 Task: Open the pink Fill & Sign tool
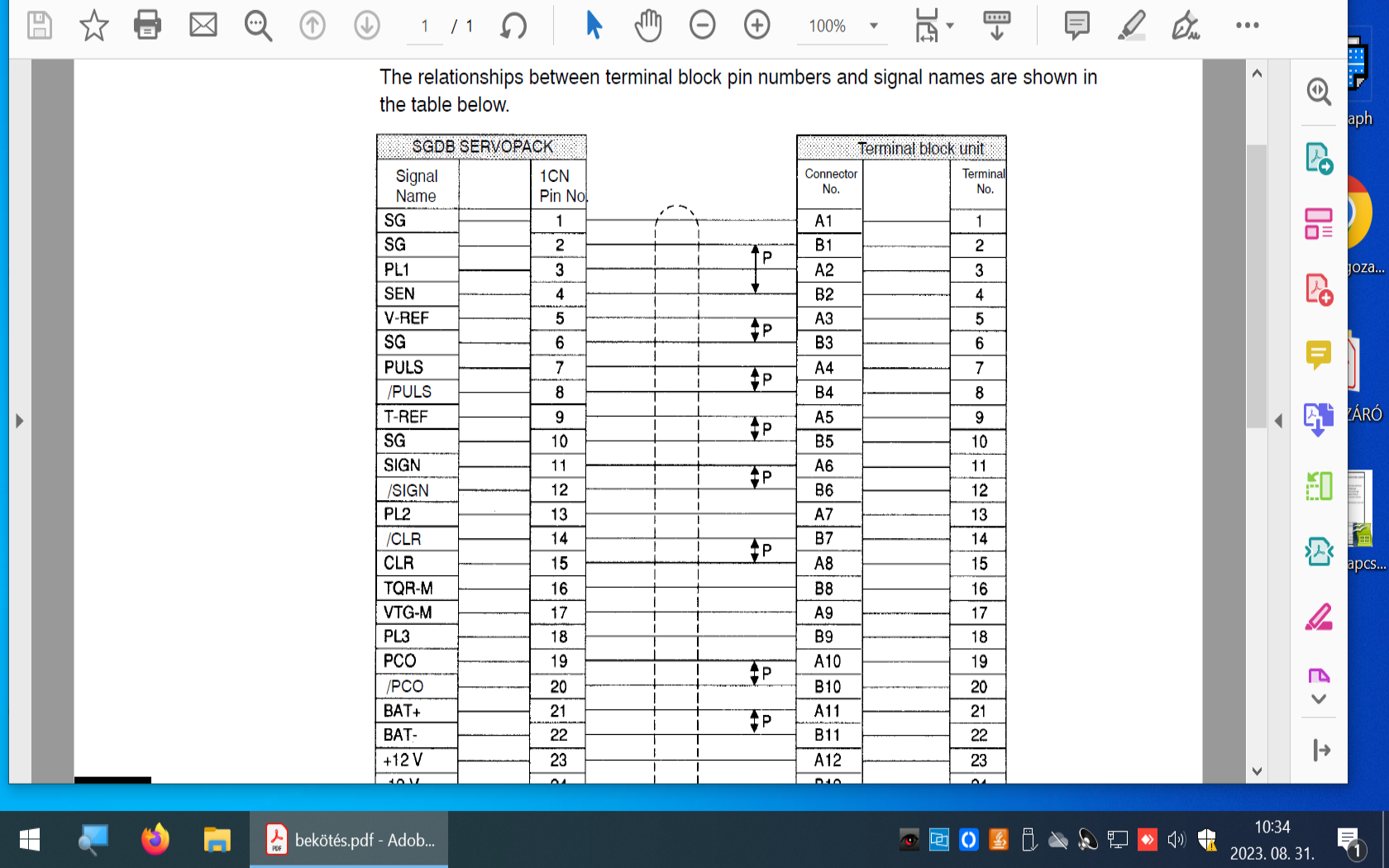pos(1319,618)
